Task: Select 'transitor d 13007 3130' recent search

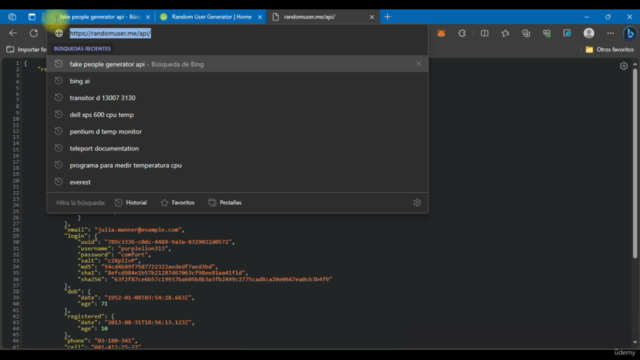Action: pyautogui.click(x=238, y=98)
